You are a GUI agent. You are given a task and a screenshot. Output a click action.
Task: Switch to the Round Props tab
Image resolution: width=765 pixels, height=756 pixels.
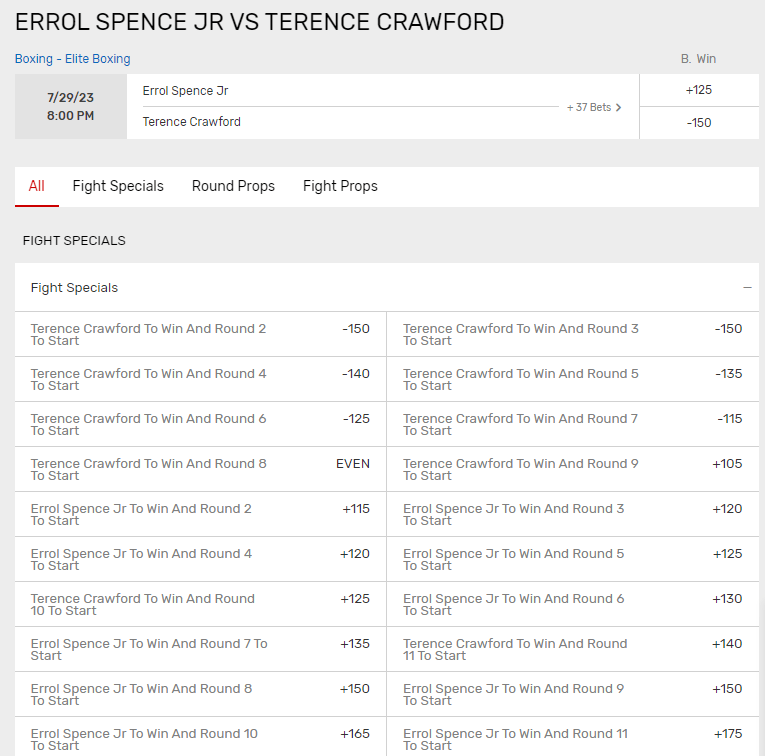[233, 186]
